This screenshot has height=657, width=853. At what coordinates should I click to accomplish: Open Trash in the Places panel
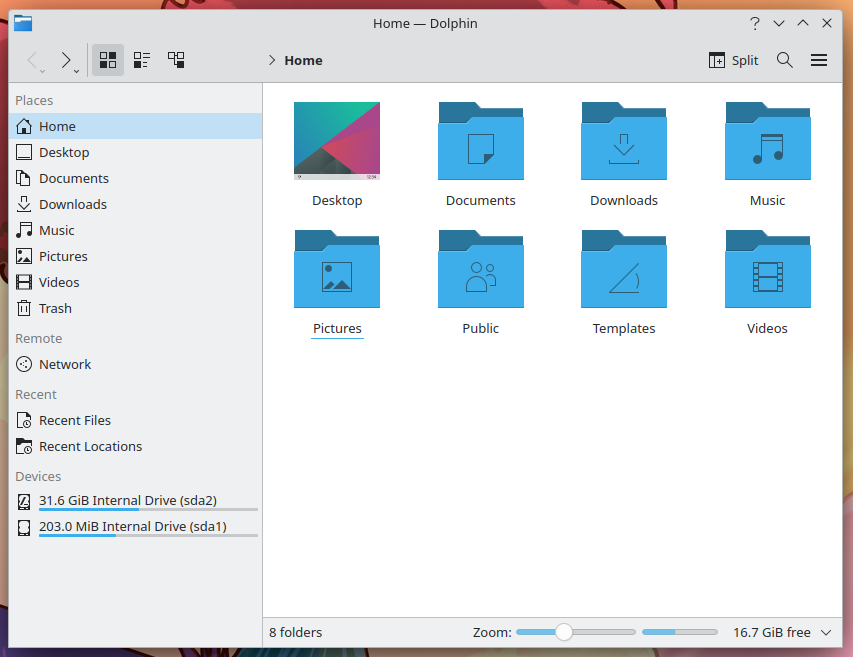(x=135, y=308)
